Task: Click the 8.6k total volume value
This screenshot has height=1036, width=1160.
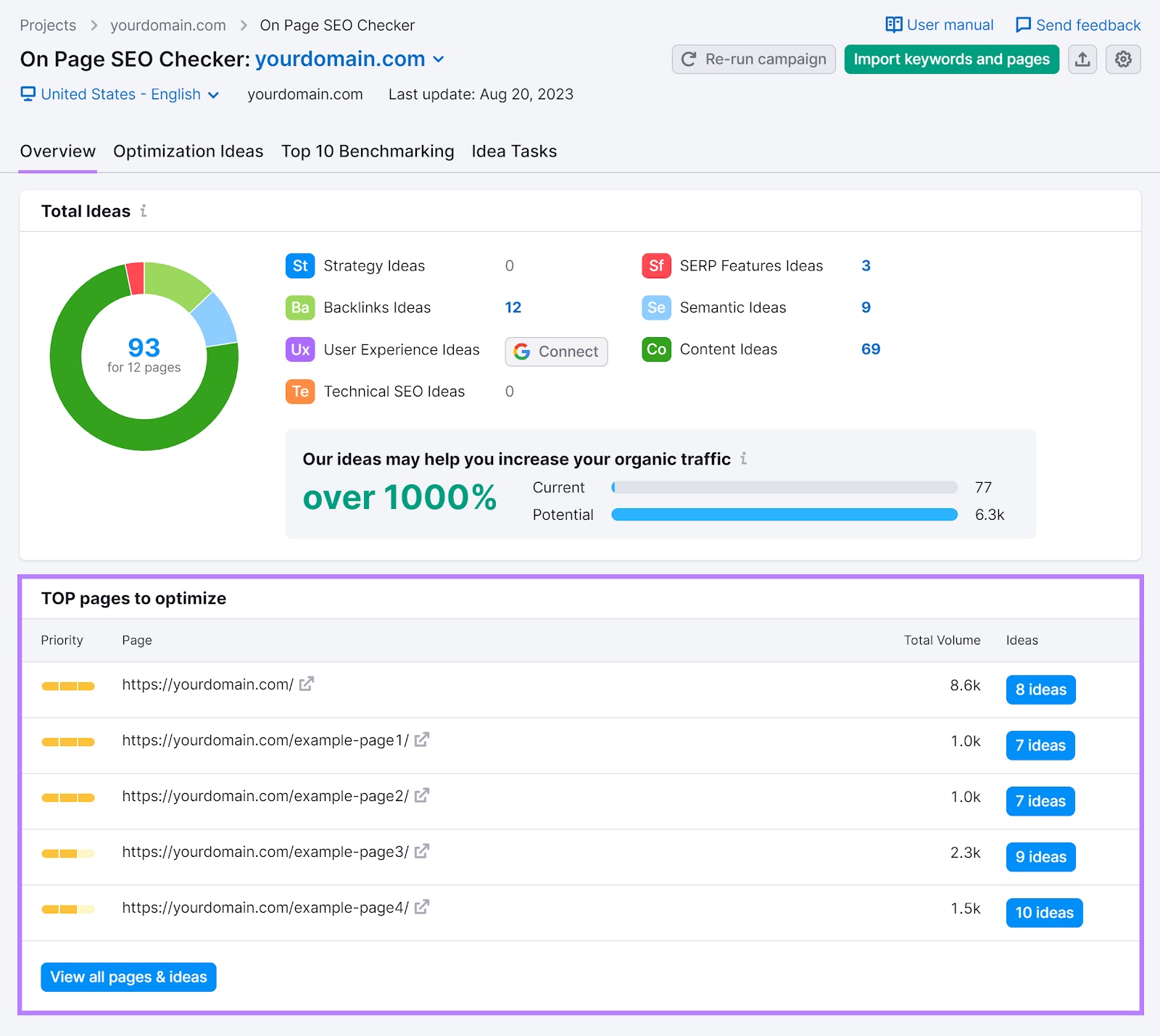Action: pyautogui.click(x=965, y=685)
